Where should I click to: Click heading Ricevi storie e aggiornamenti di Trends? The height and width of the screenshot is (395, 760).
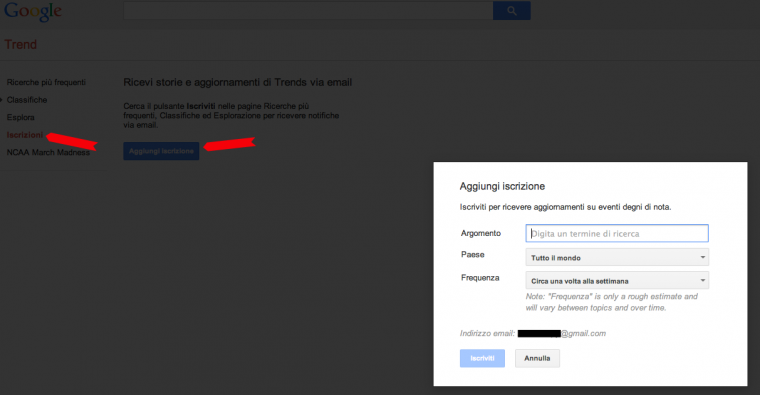[x=238, y=82]
